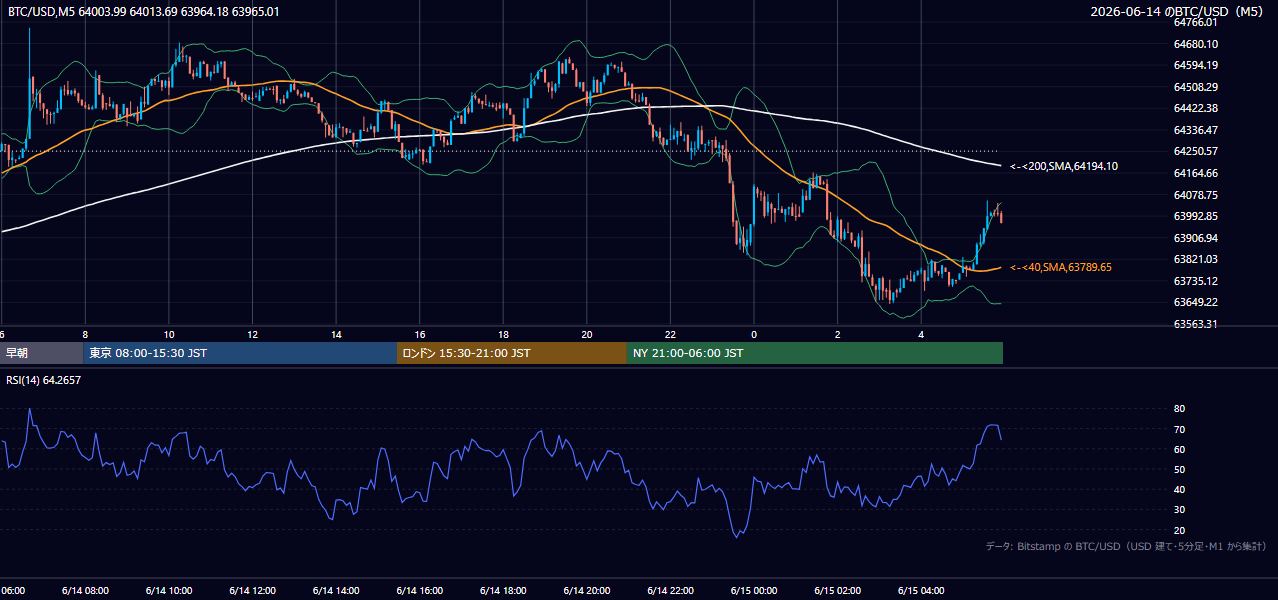This screenshot has height=600, width=1278.
Task: Click price axis label 64508.29
Action: (1195, 87)
